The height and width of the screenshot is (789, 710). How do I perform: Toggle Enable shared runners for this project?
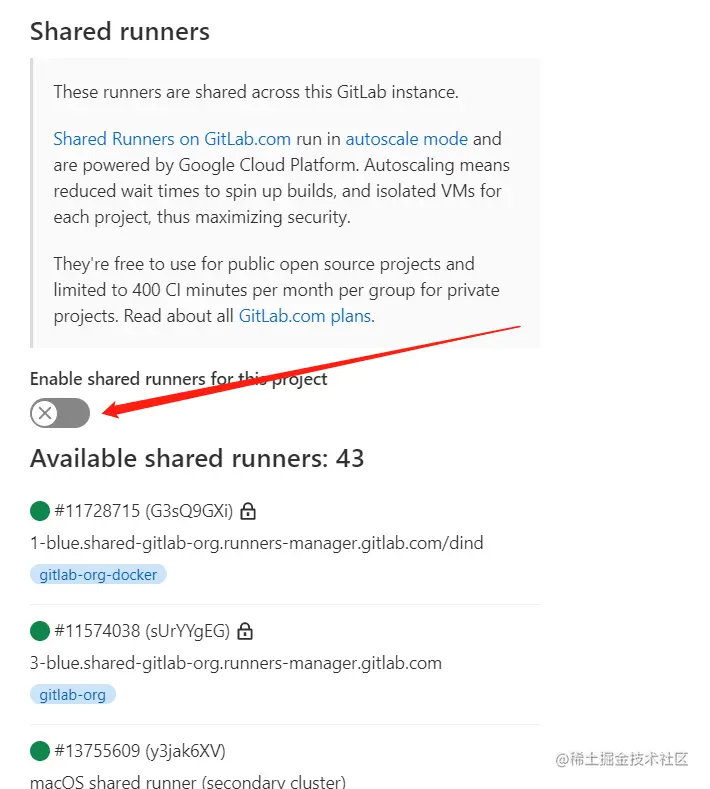pyautogui.click(x=60, y=413)
